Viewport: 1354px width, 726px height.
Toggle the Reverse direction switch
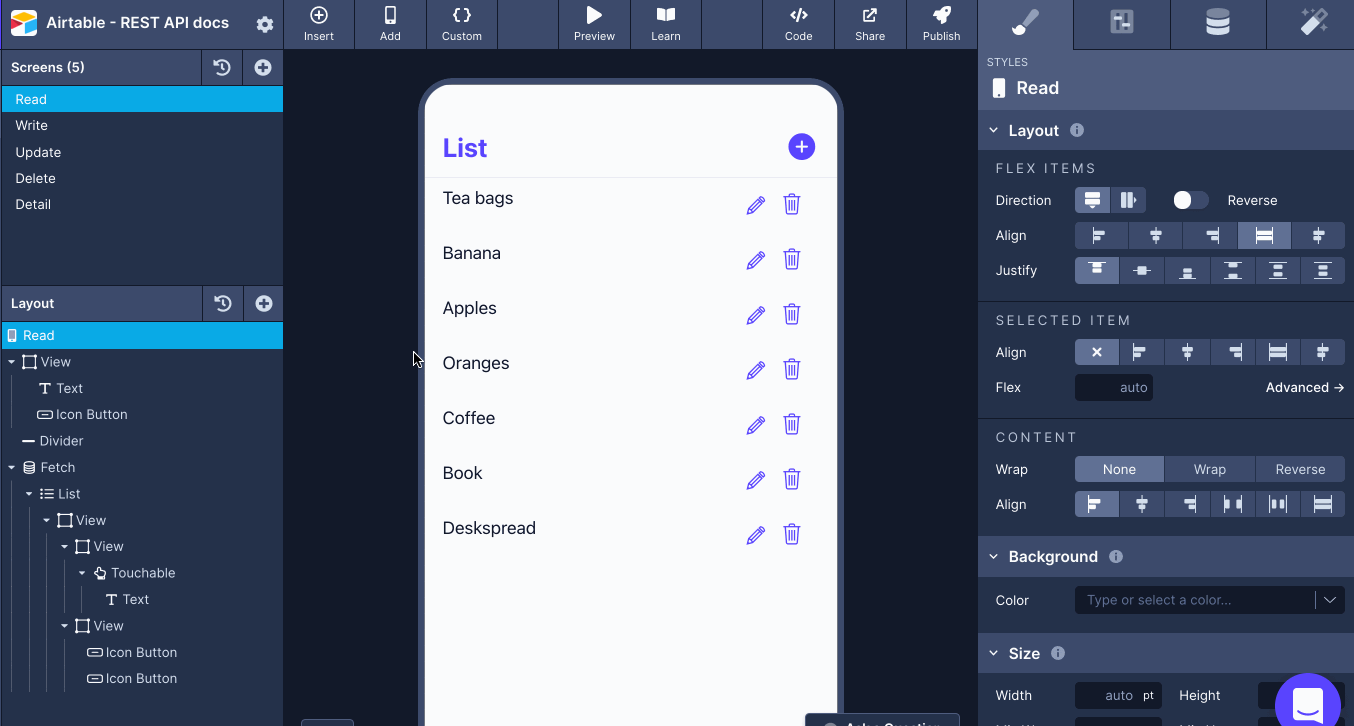1191,200
